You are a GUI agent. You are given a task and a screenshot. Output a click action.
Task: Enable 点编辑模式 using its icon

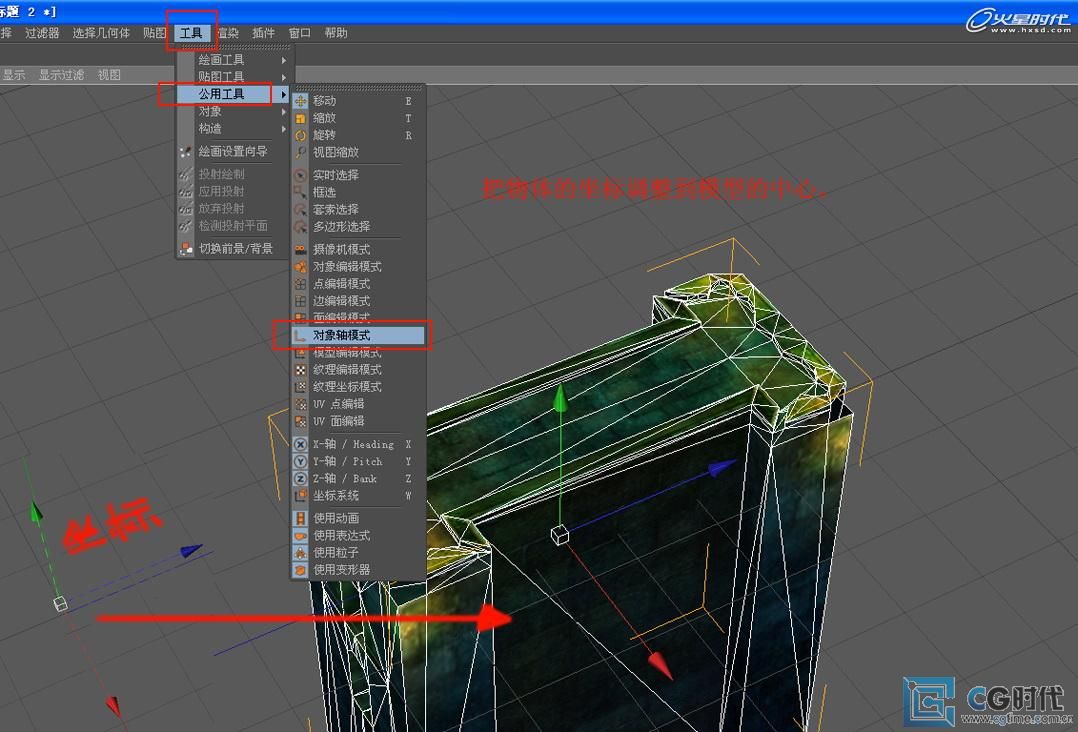click(x=300, y=284)
